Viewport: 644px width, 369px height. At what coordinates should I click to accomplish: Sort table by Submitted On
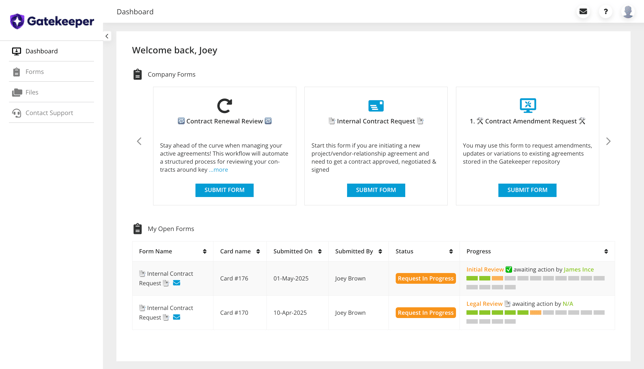click(320, 251)
